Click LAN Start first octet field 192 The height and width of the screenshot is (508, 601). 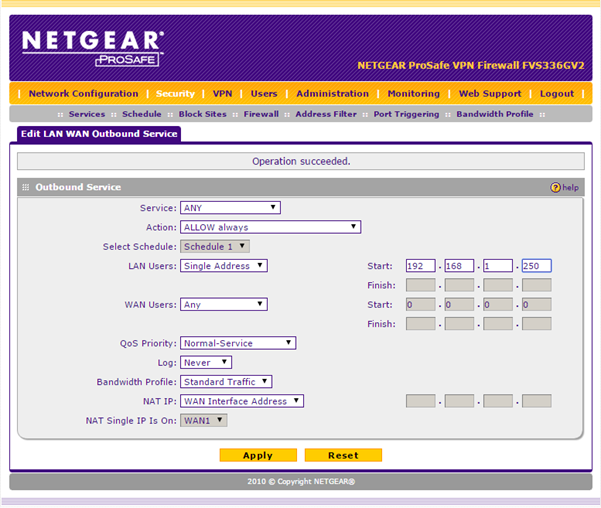pos(420,266)
